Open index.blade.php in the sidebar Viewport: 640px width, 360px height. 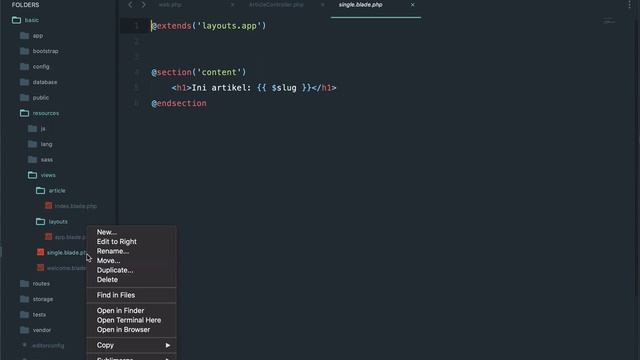click(76, 206)
